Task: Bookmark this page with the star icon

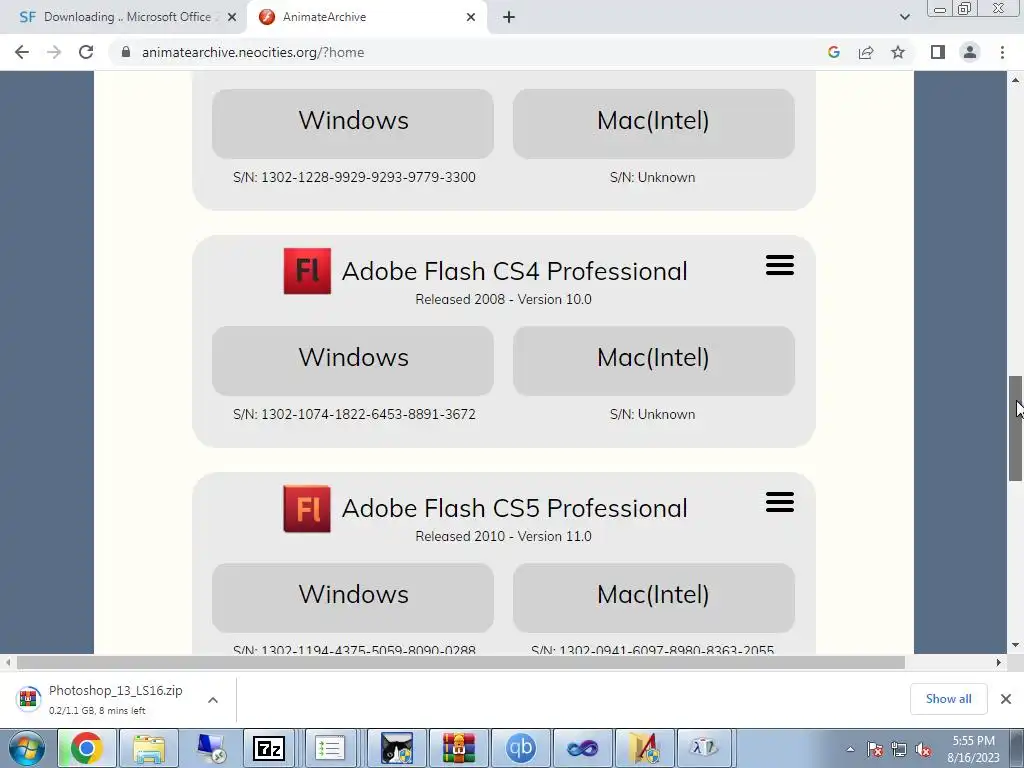Action: pos(898,52)
